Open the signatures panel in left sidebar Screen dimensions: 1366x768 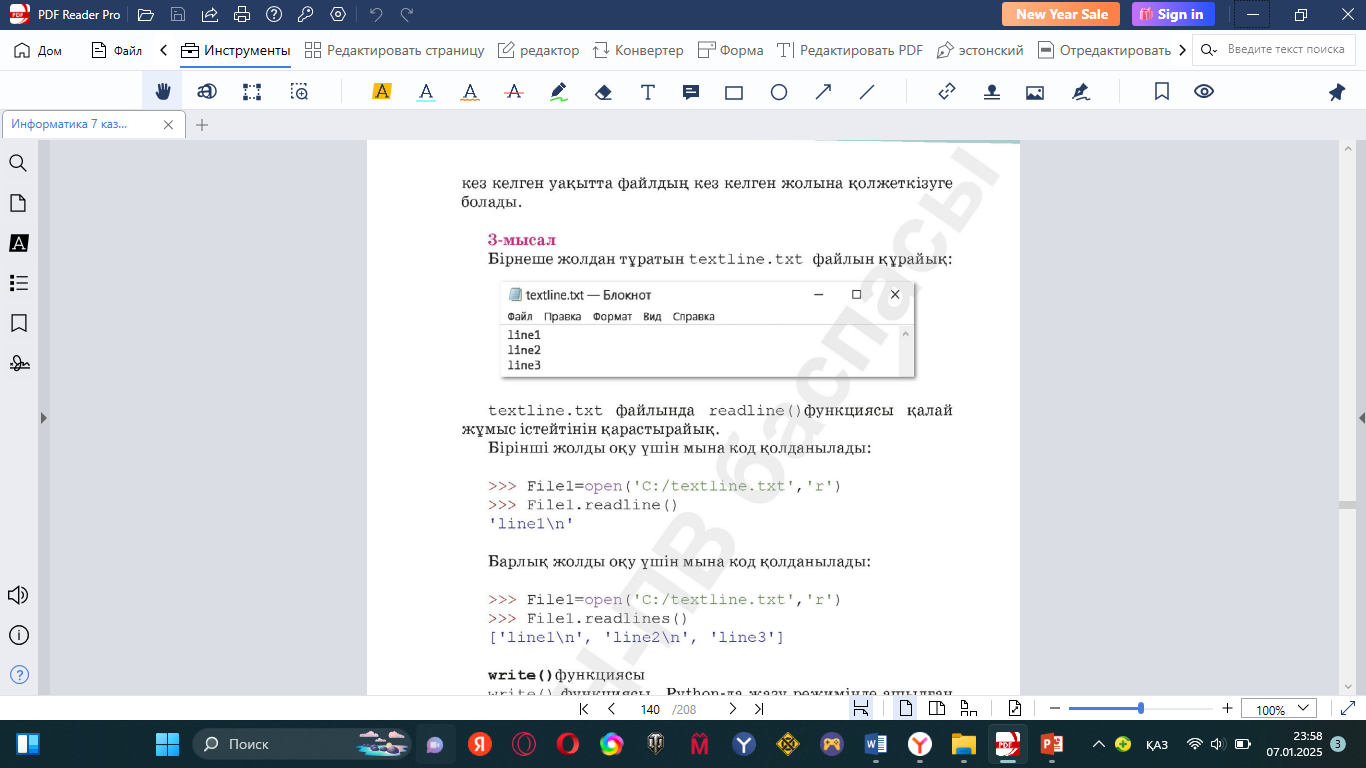coord(18,363)
